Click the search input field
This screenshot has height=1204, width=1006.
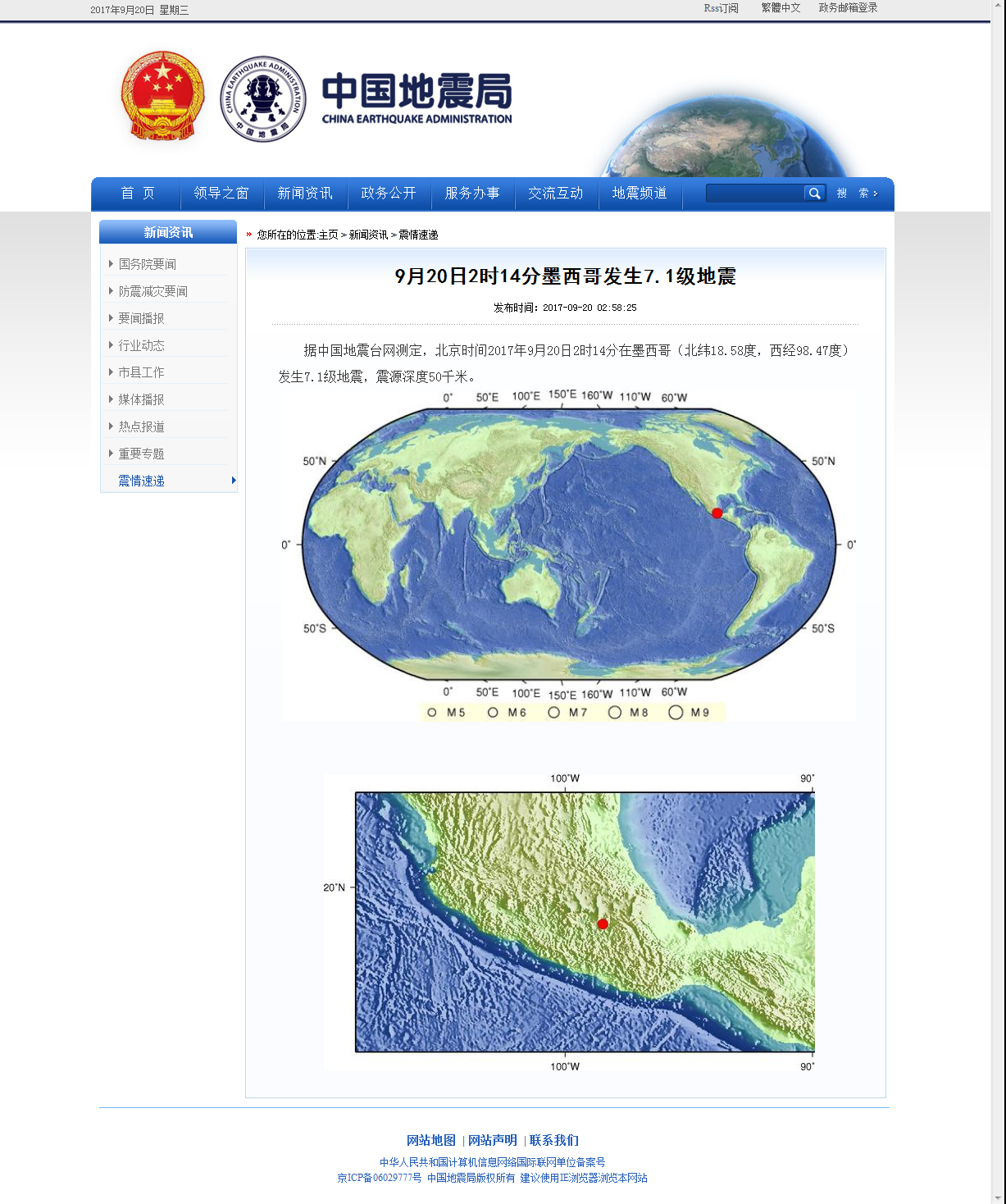tap(754, 194)
